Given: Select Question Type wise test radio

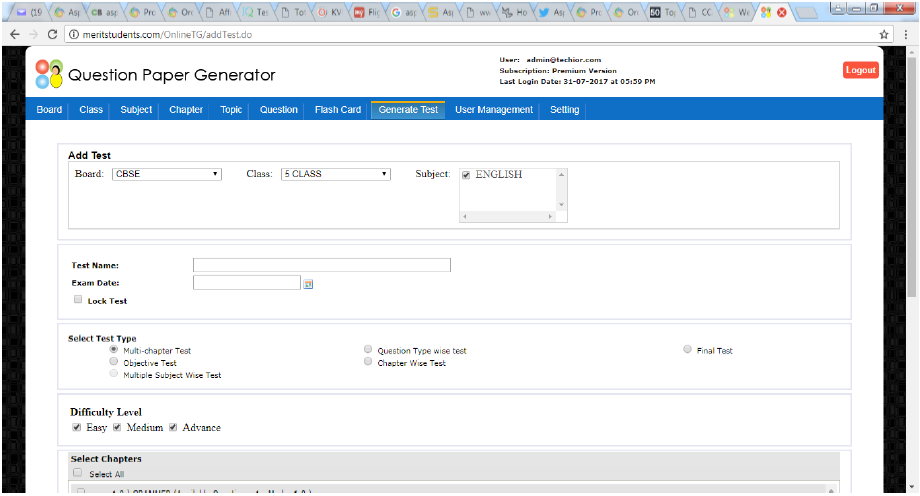Looking at the screenshot, I should pyautogui.click(x=368, y=349).
